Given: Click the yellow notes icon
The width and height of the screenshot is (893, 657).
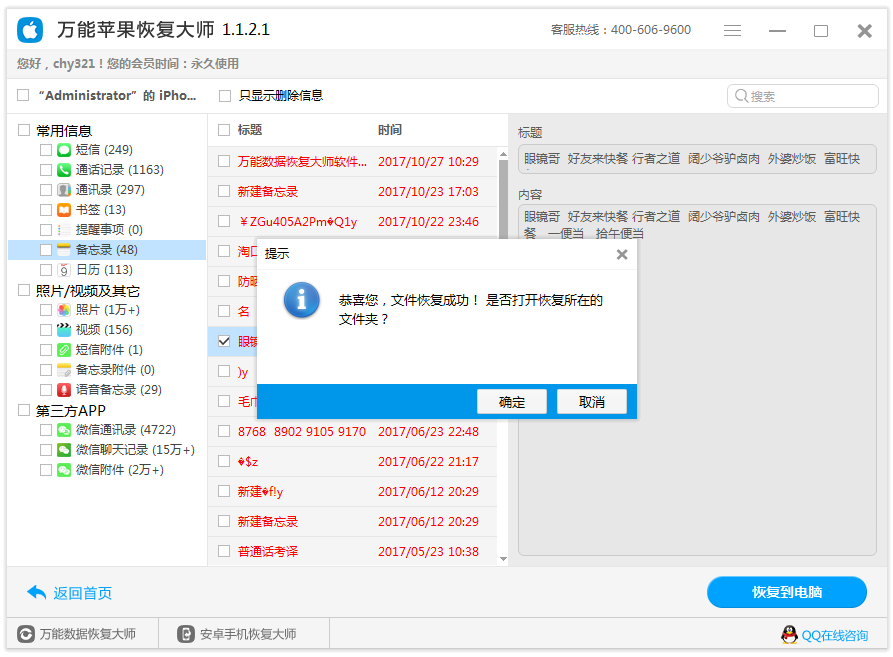Looking at the screenshot, I should coord(64,249).
